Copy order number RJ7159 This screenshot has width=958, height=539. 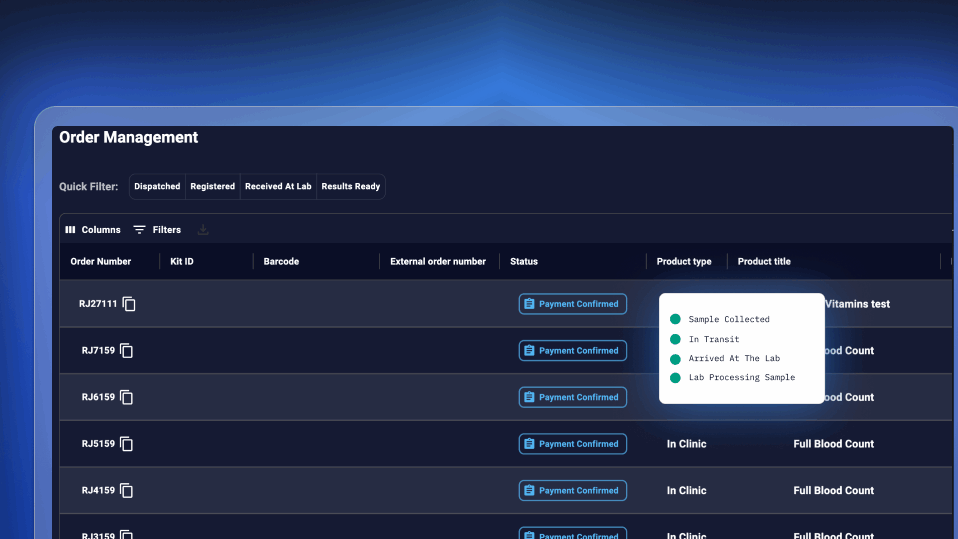127,351
